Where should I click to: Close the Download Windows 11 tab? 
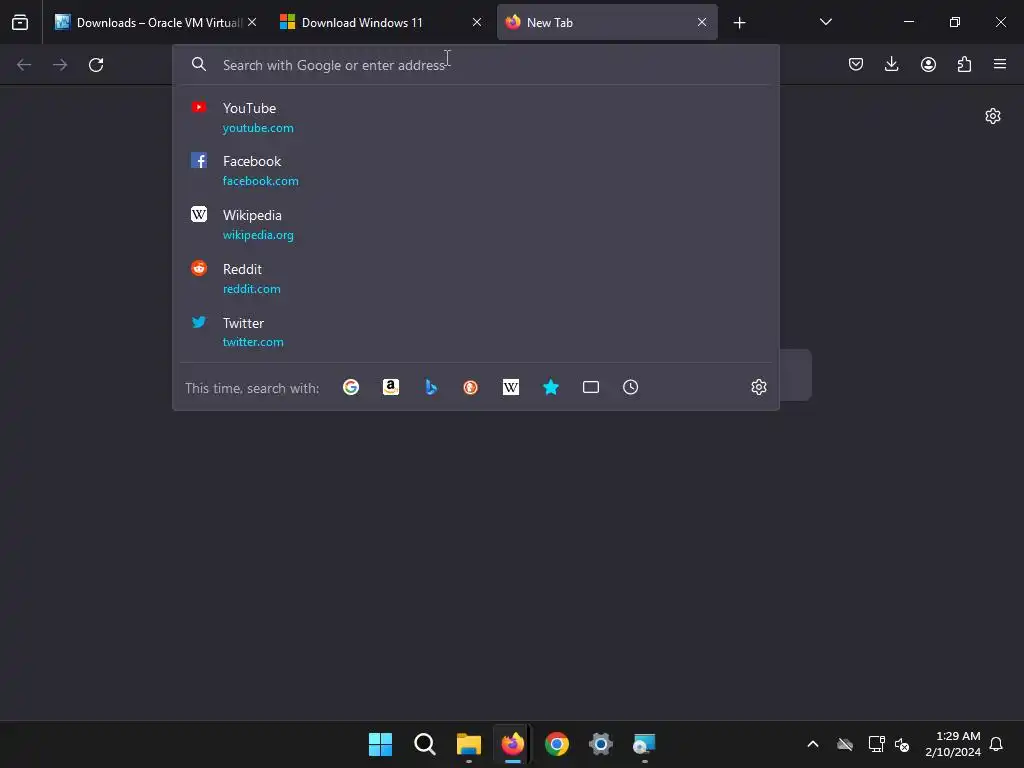(x=477, y=22)
